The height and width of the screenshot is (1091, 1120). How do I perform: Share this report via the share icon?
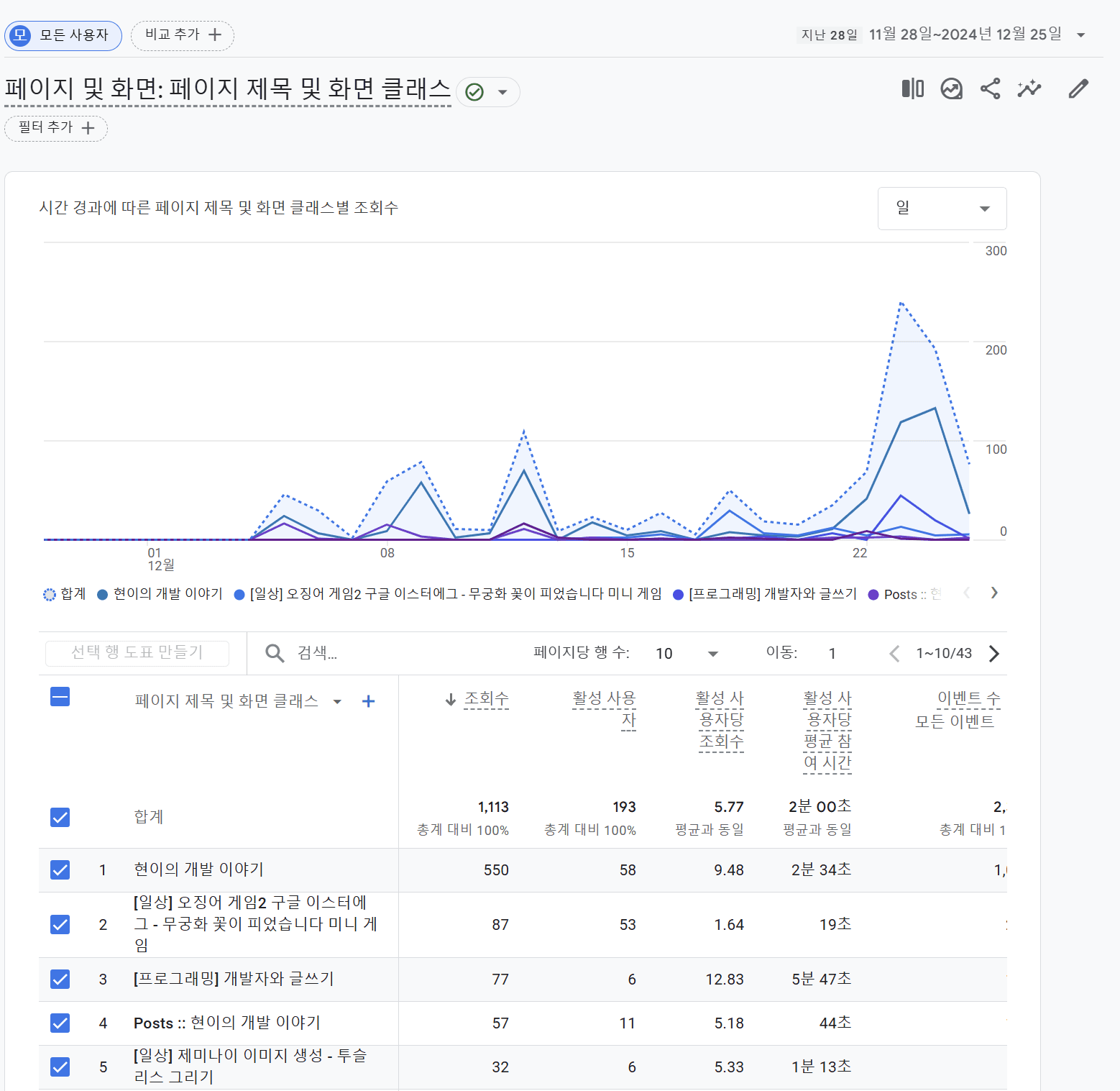click(991, 89)
